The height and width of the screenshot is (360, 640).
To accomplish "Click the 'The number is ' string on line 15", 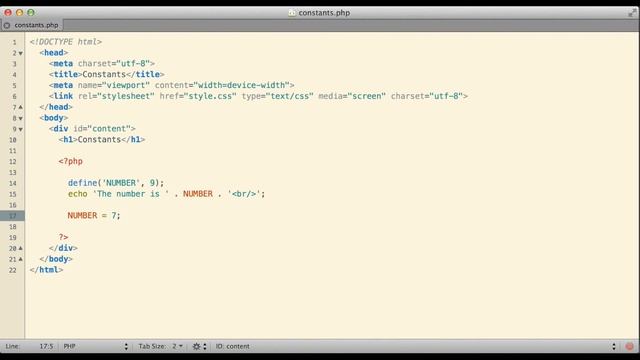I will coord(131,194).
